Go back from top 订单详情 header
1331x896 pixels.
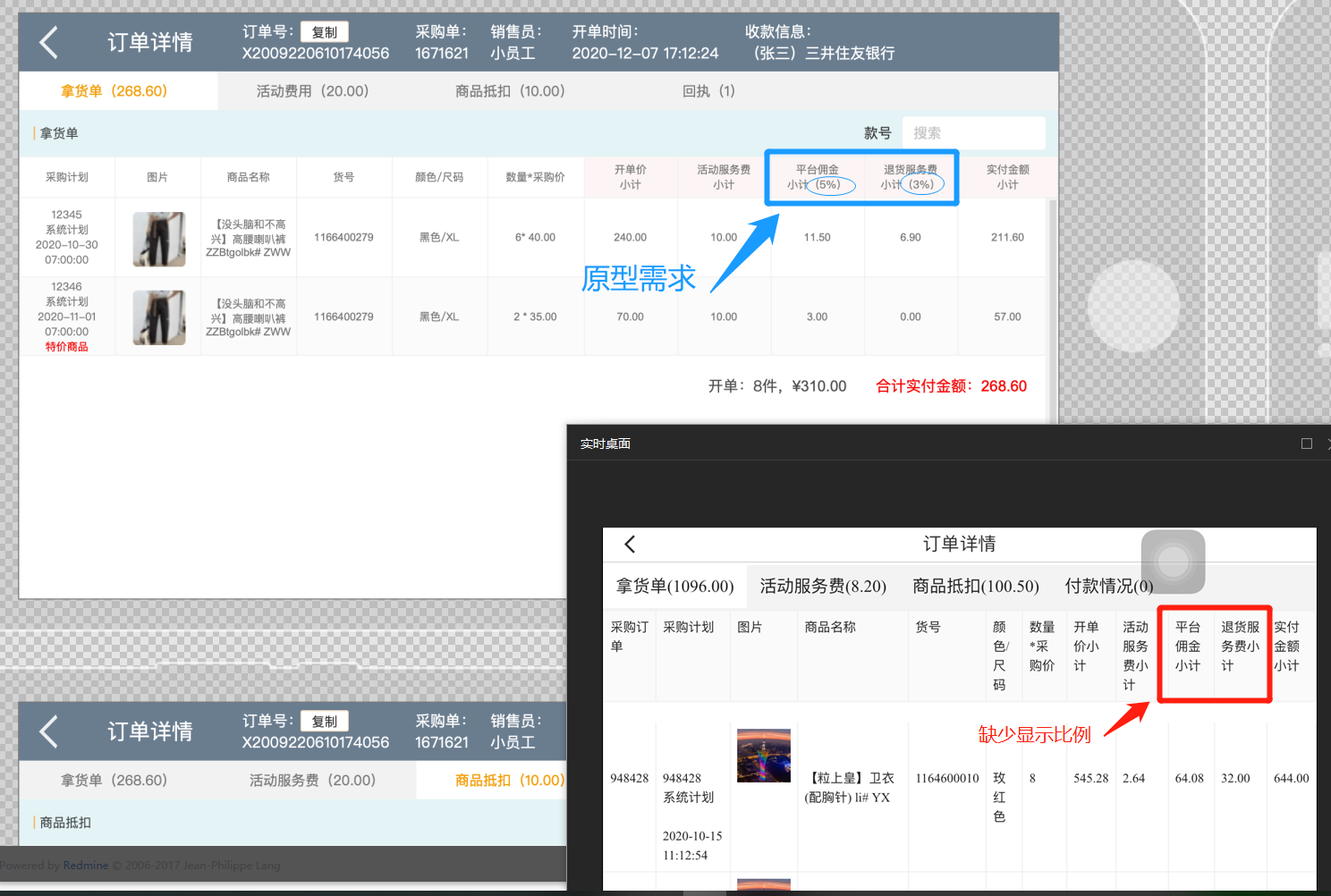pyautogui.click(x=49, y=42)
